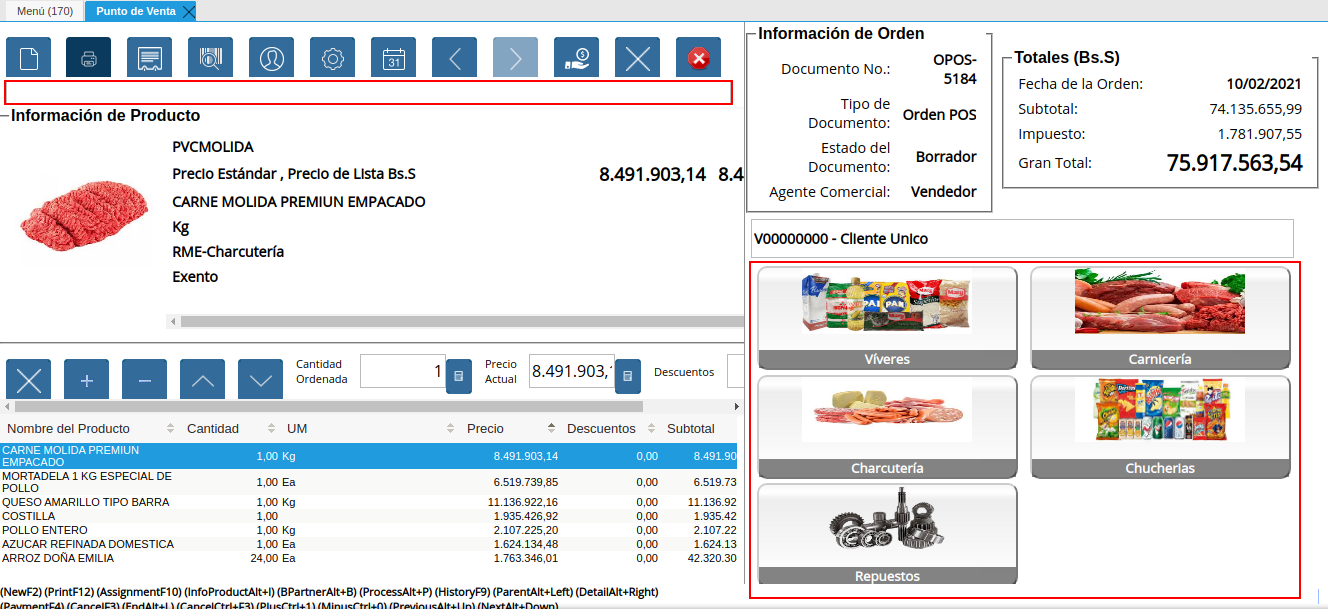1328x609 pixels.
Task: Click the Cliente Unico customer field
Action: click(1022, 238)
